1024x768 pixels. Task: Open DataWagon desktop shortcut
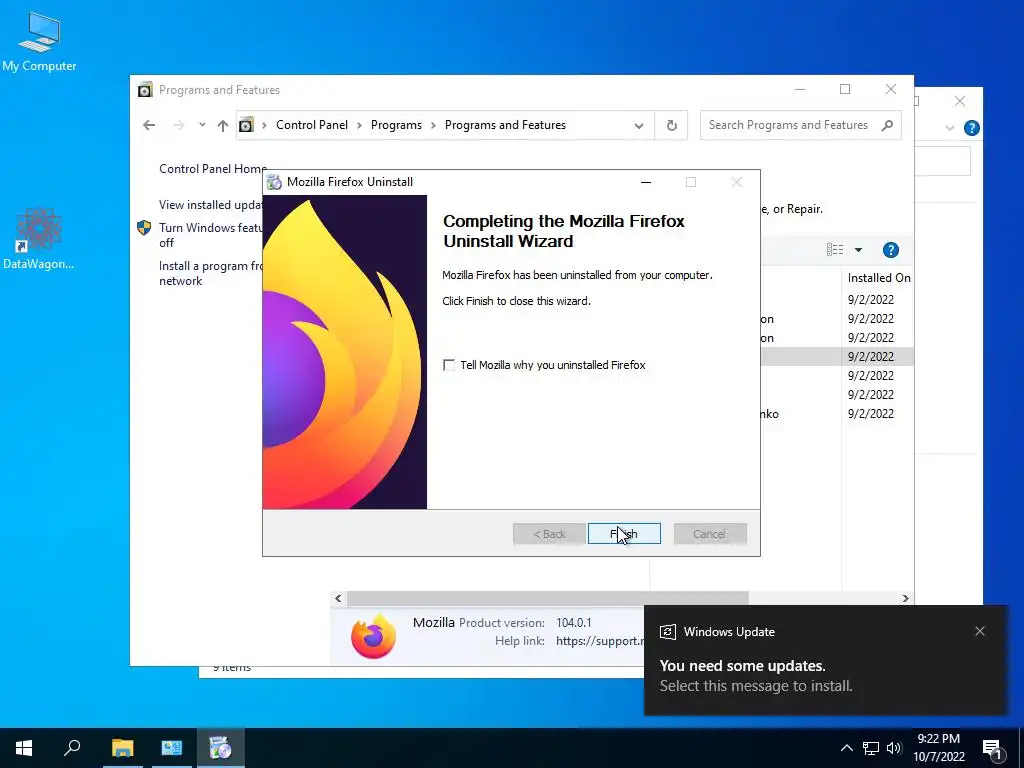pos(39,238)
